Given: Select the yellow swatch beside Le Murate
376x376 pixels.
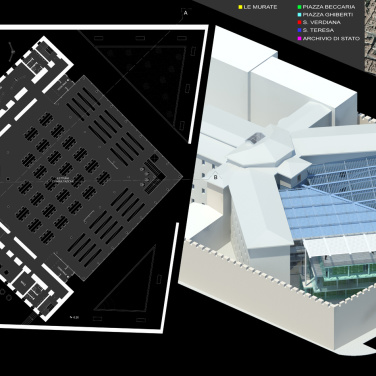Looking at the screenshot, I should click(240, 7).
